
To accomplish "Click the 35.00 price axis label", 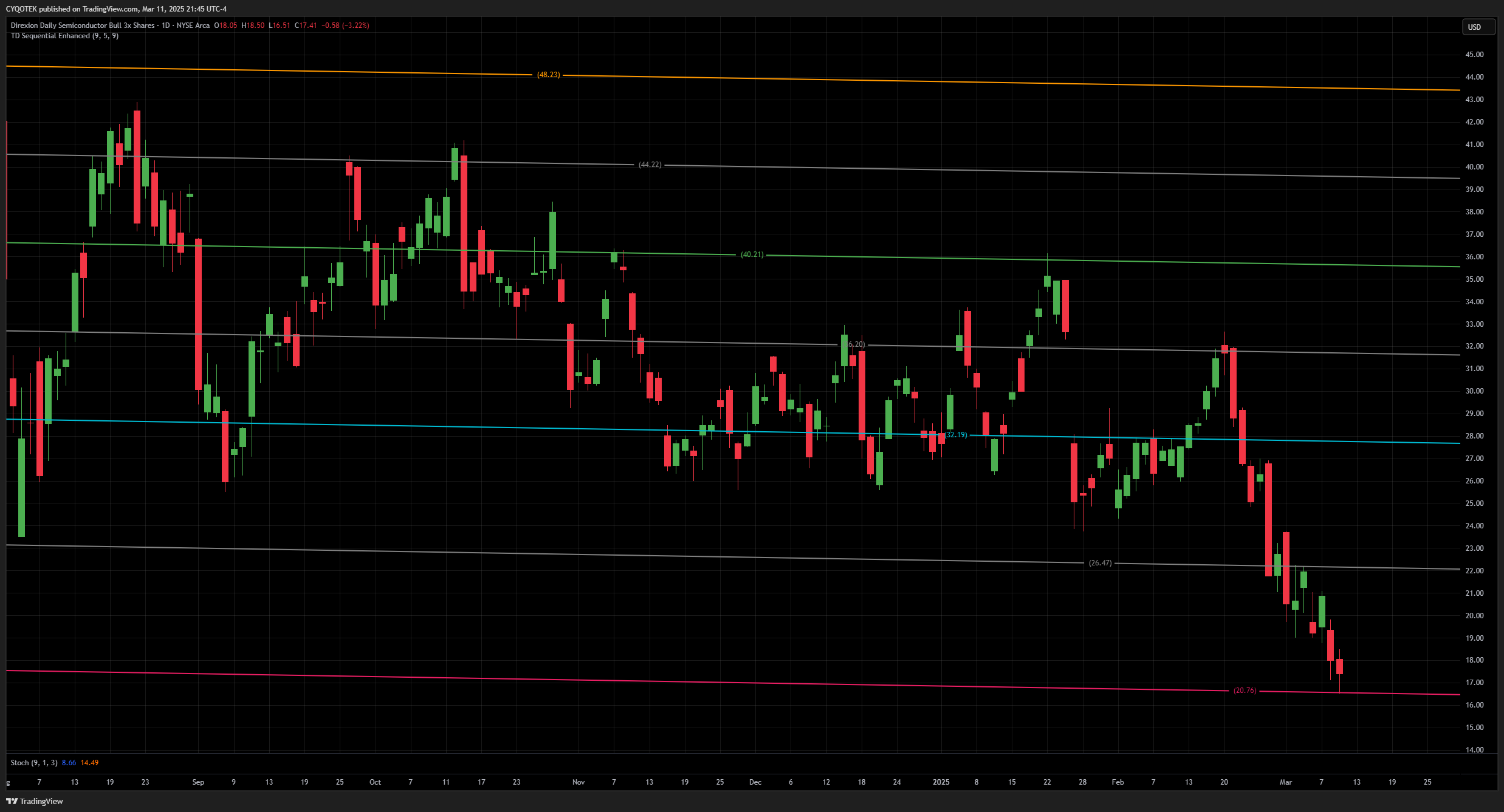I will click(x=1474, y=279).
